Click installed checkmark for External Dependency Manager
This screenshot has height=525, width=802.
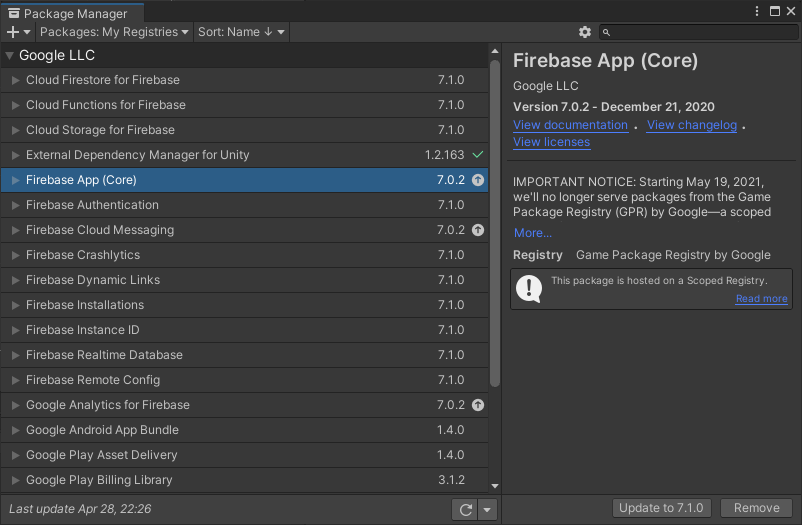point(478,155)
